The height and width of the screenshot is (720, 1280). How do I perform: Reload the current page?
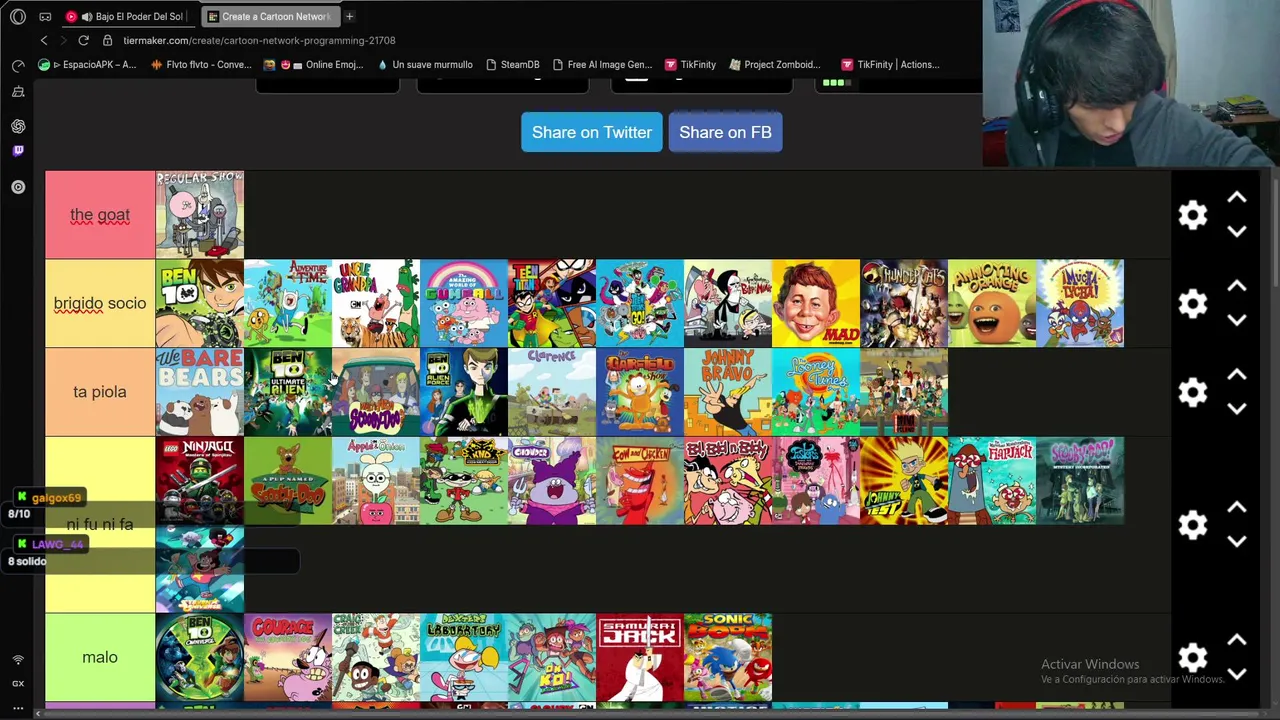tap(84, 40)
